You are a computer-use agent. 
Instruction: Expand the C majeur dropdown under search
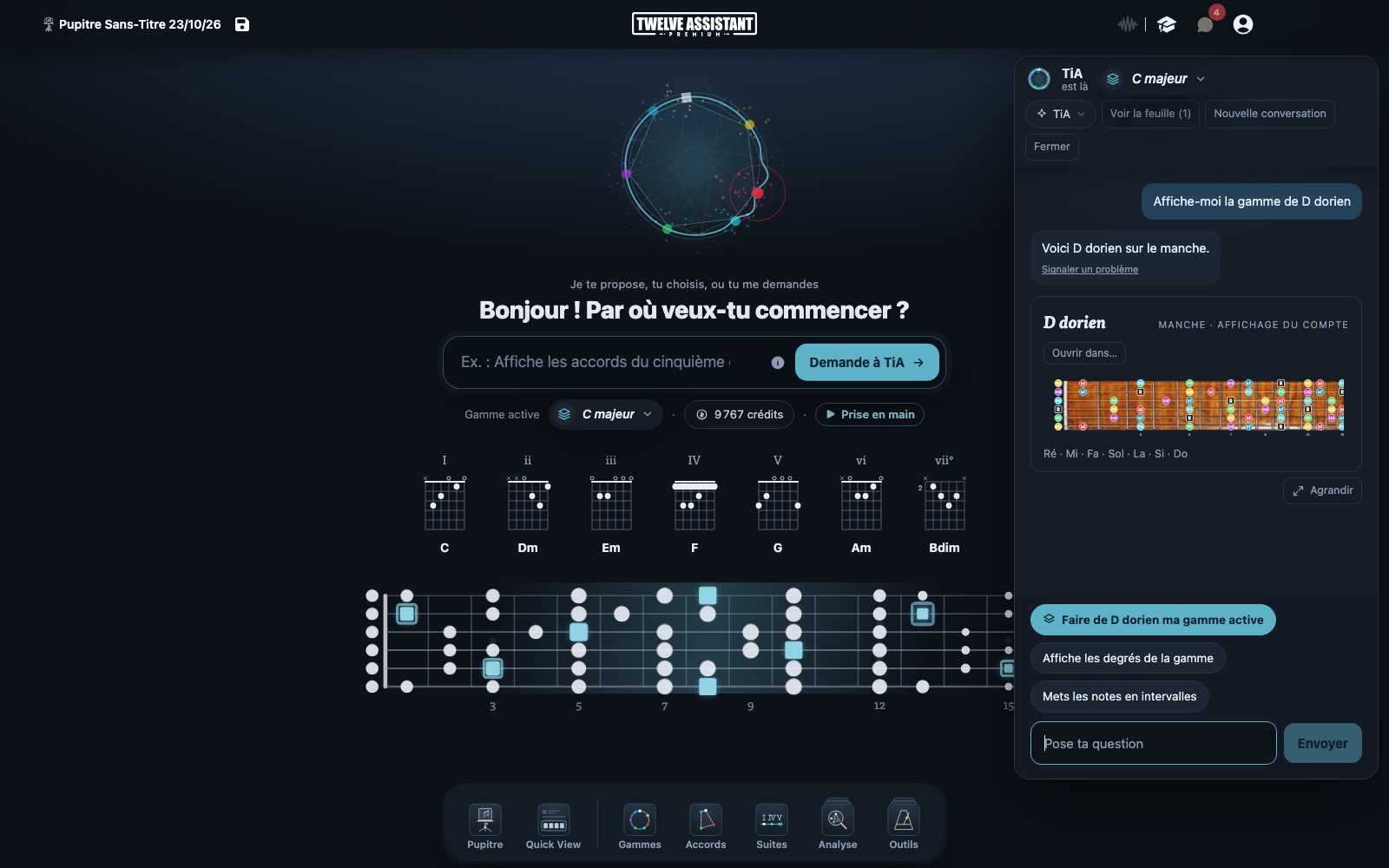pyautogui.click(x=606, y=414)
